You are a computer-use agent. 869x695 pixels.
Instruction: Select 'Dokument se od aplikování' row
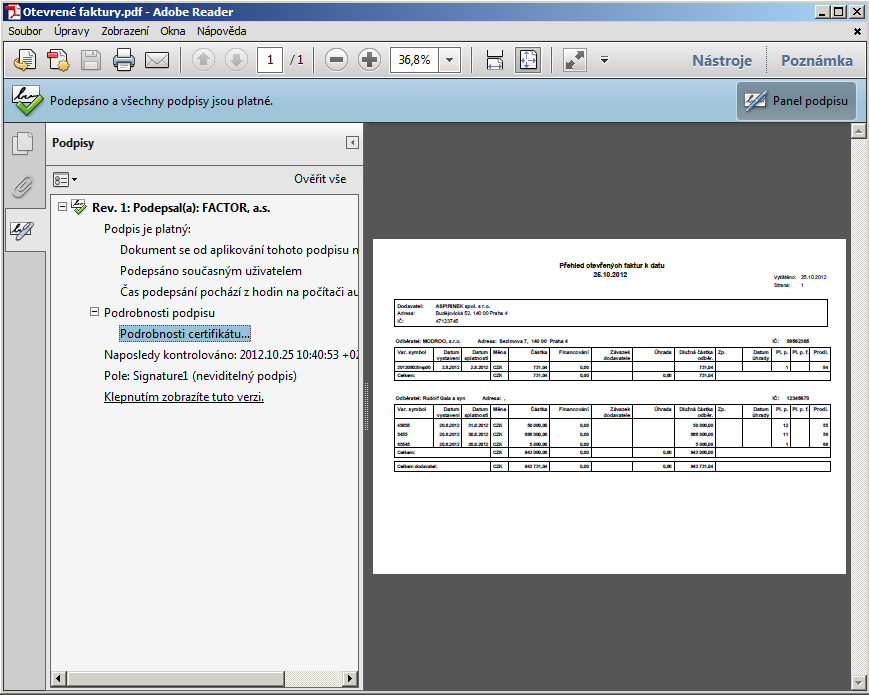(239, 250)
